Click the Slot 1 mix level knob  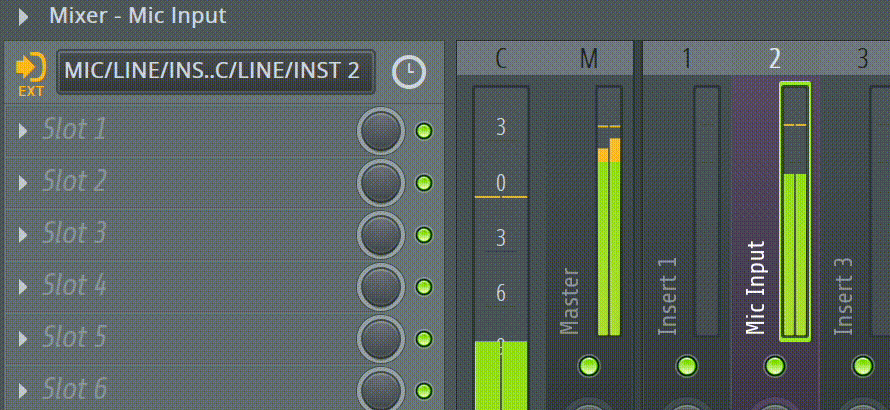tap(381, 131)
